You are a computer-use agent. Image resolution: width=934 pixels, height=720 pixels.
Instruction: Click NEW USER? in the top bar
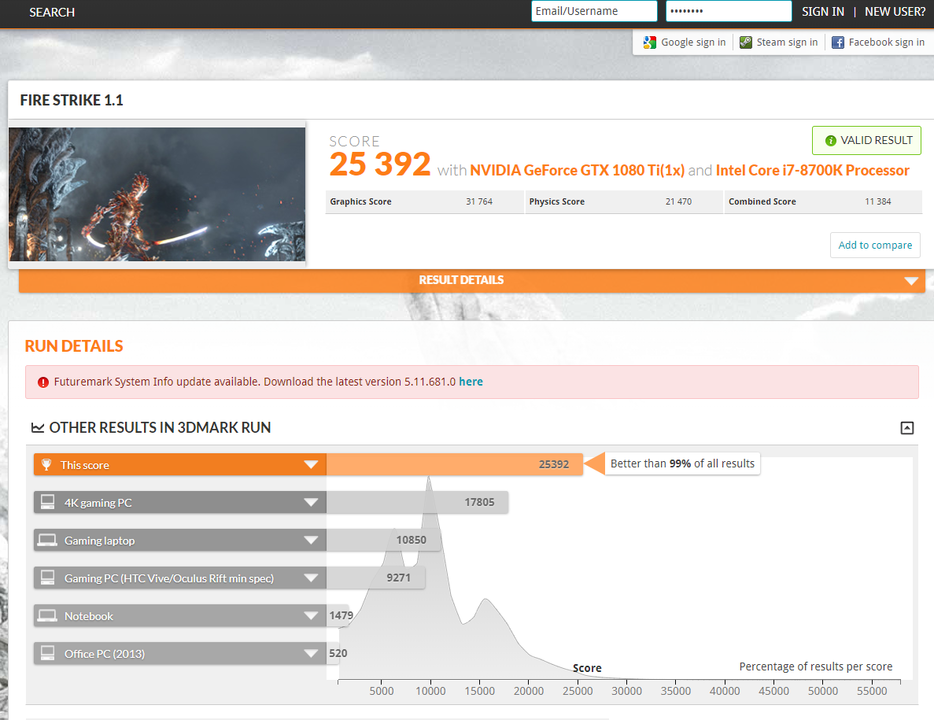(x=895, y=12)
